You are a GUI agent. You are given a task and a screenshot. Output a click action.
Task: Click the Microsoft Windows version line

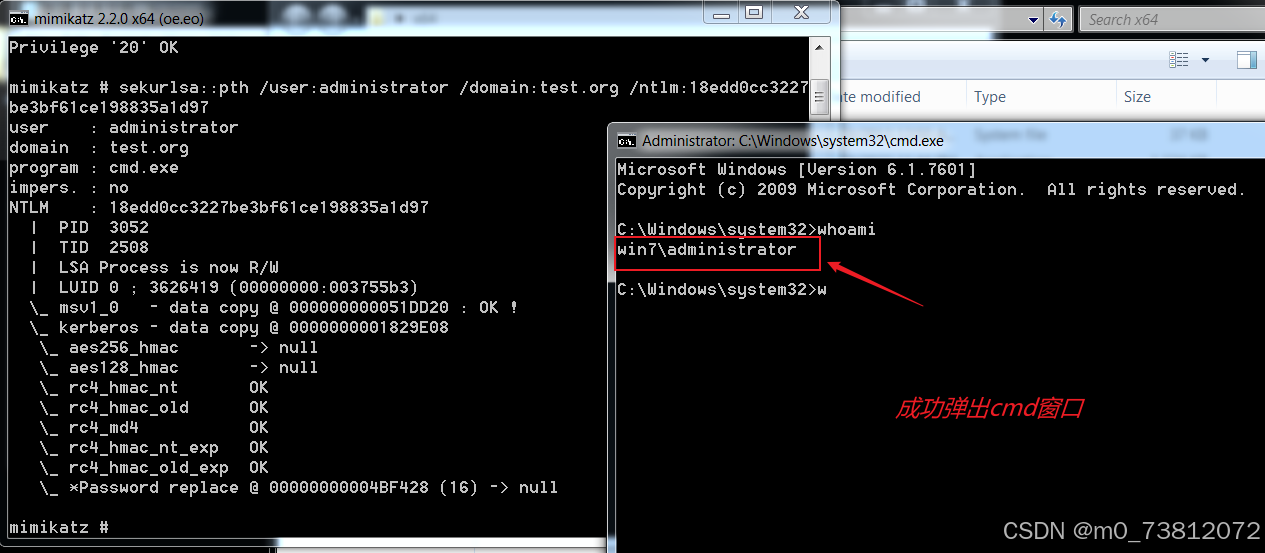tap(797, 170)
